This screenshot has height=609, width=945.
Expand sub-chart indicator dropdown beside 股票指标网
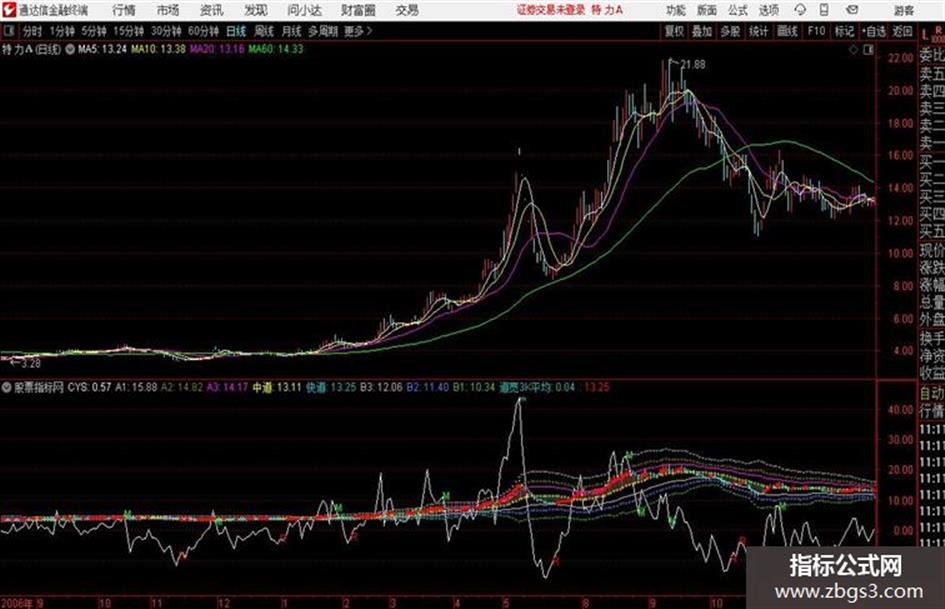tap(7, 387)
